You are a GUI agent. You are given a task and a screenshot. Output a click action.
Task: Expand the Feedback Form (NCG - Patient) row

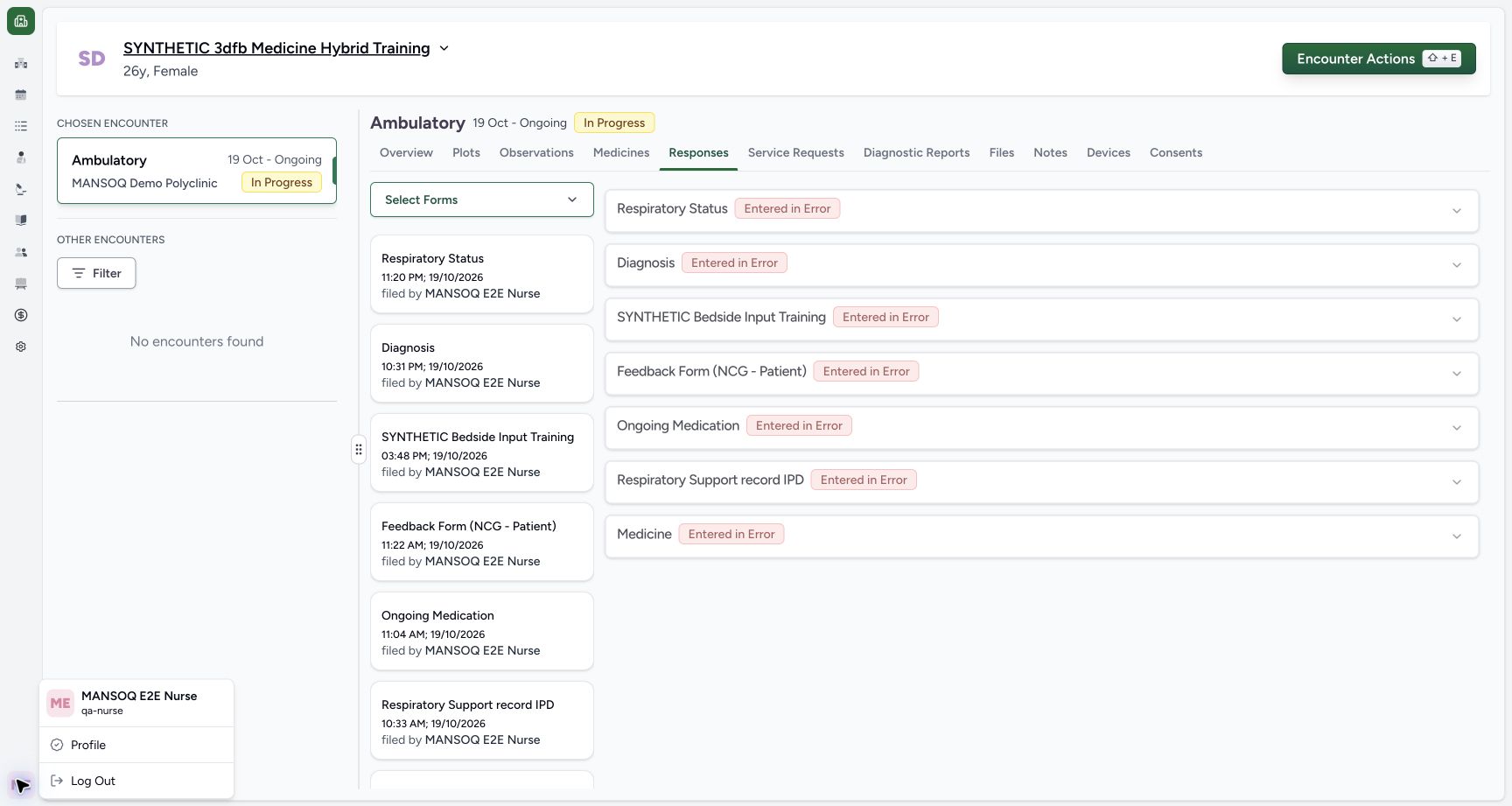click(x=1042, y=374)
